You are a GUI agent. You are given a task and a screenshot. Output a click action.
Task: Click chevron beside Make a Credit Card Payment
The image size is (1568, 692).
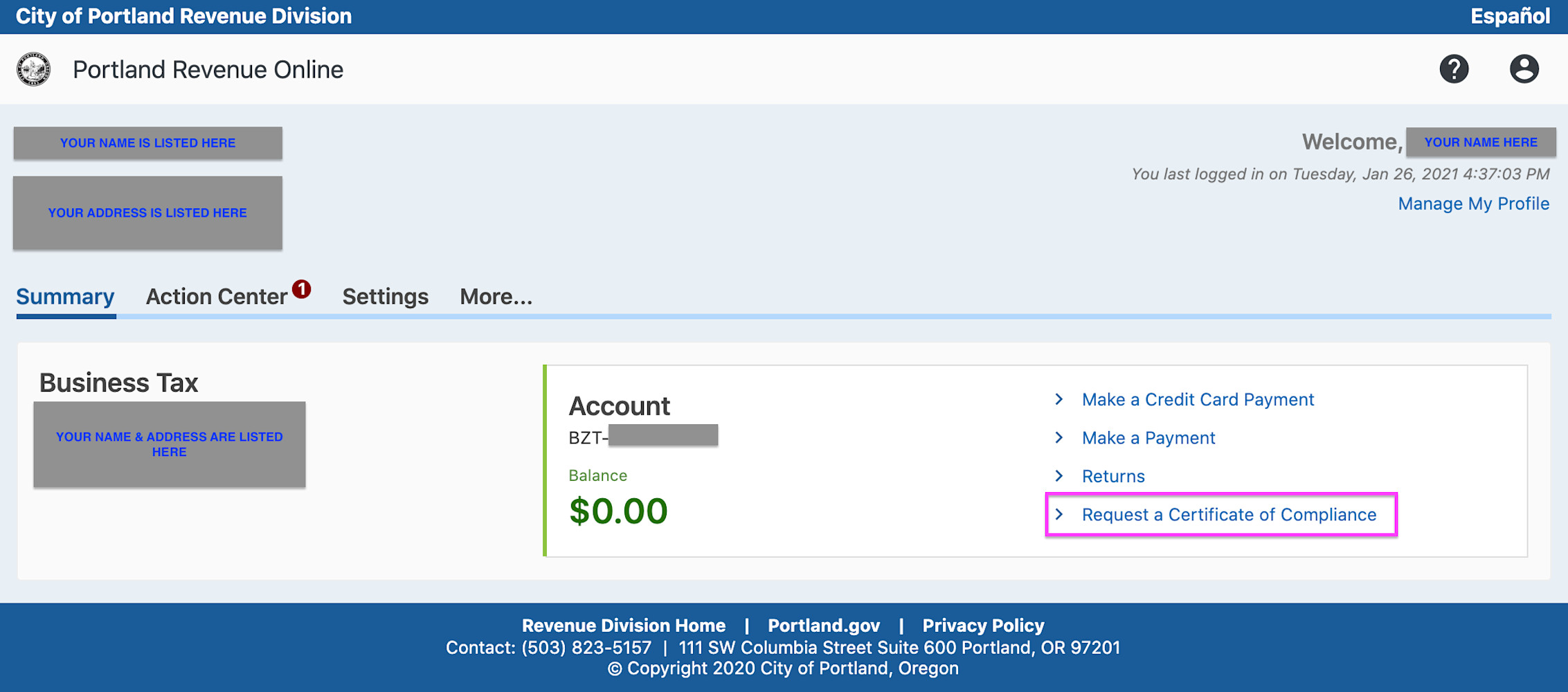(1058, 399)
